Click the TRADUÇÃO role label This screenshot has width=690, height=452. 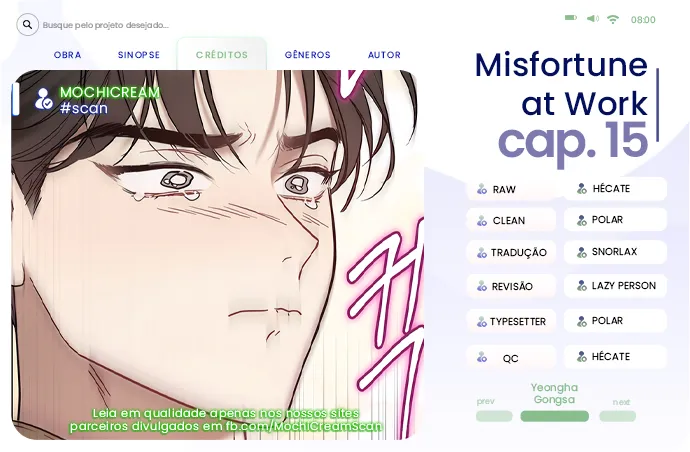518,253
